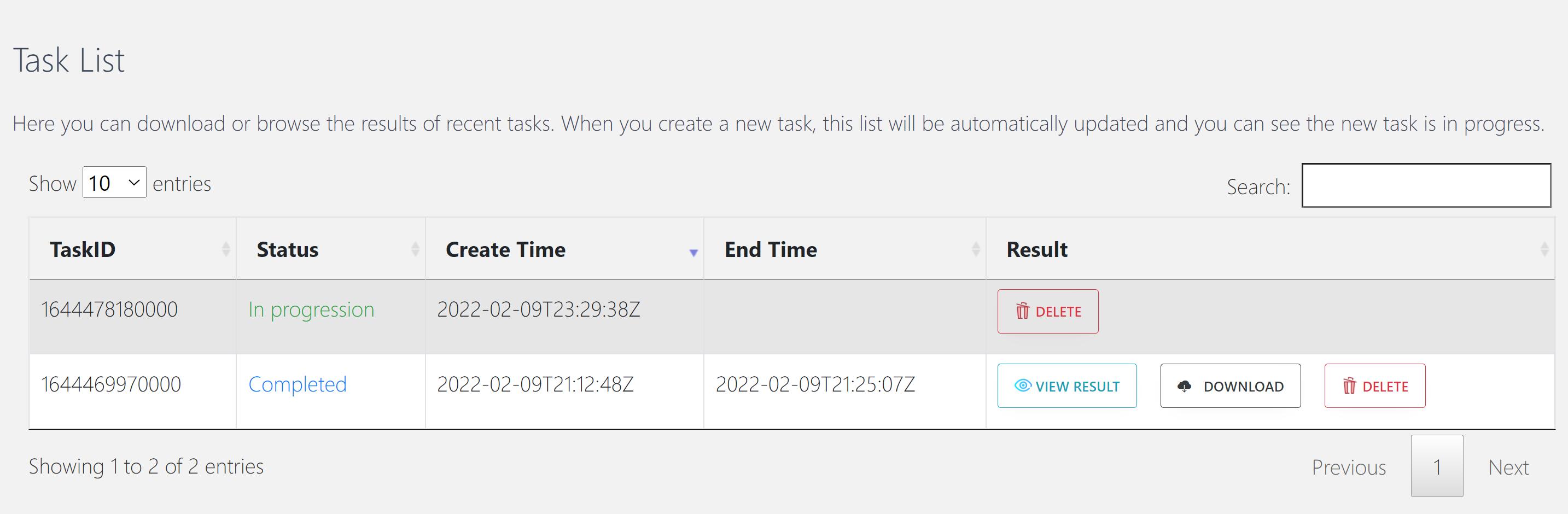Click the Completed status text
1568x514 pixels.
[x=298, y=384]
